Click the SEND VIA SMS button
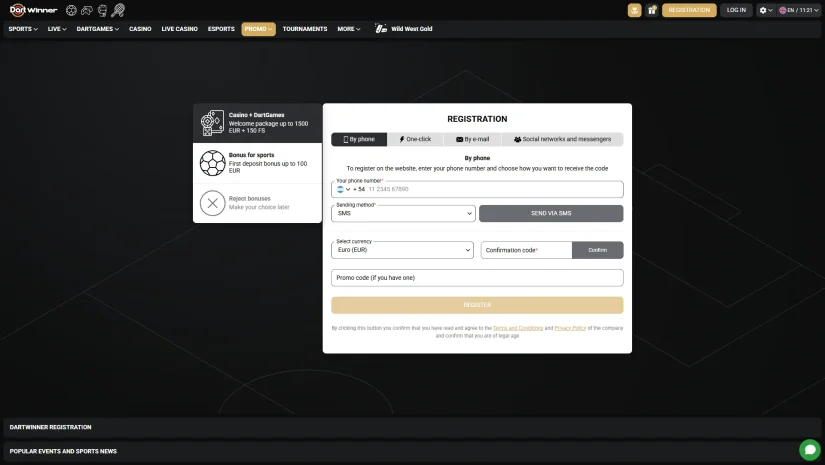Image resolution: width=825 pixels, height=465 pixels. pyautogui.click(x=551, y=214)
